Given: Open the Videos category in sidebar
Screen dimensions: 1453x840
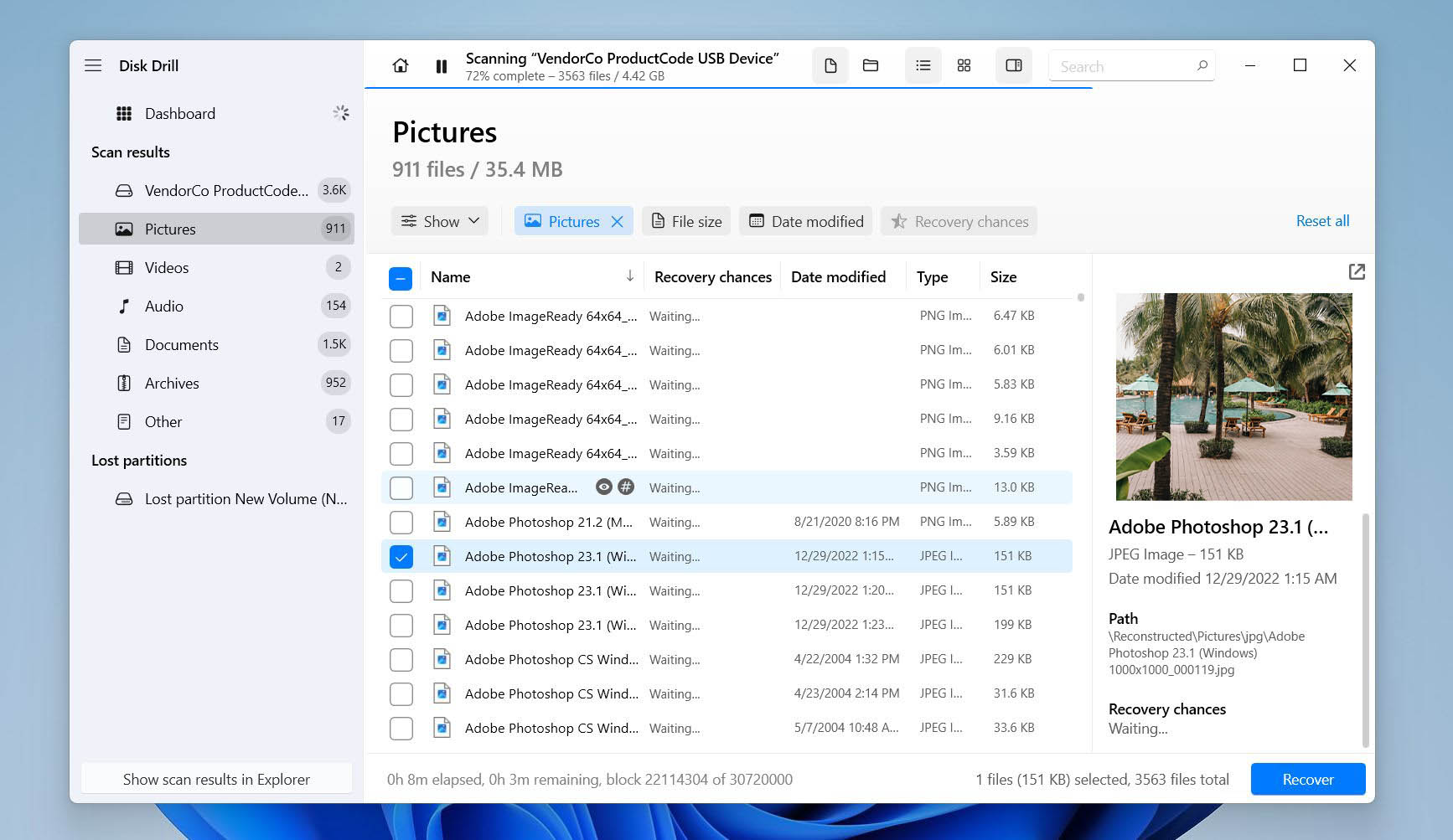Looking at the screenshot, I should click(218, 267).
